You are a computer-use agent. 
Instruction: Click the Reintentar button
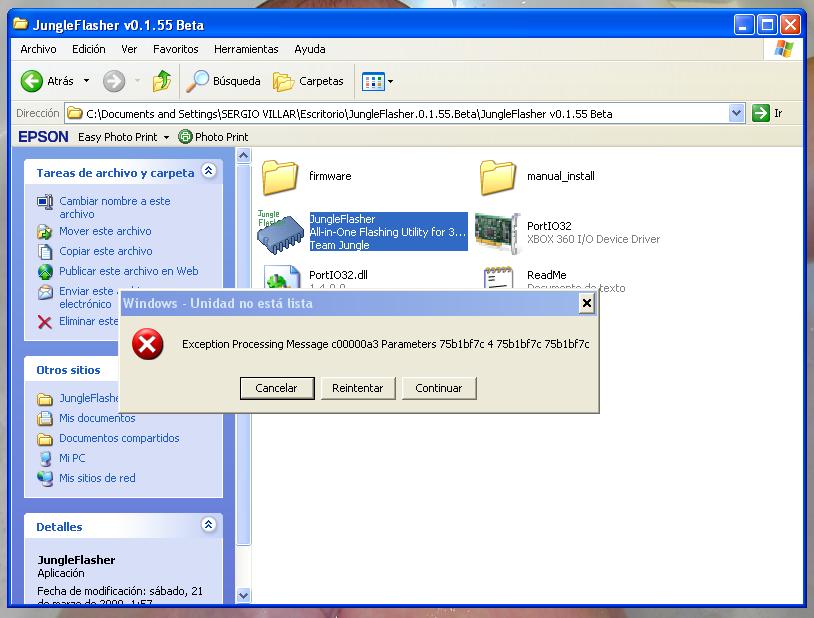click(358, 388)
